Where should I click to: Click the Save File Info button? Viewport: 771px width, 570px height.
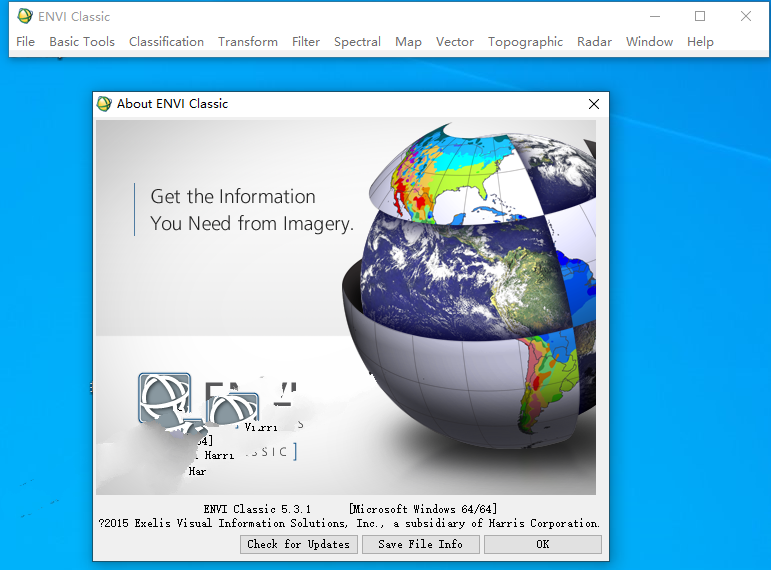420,544
